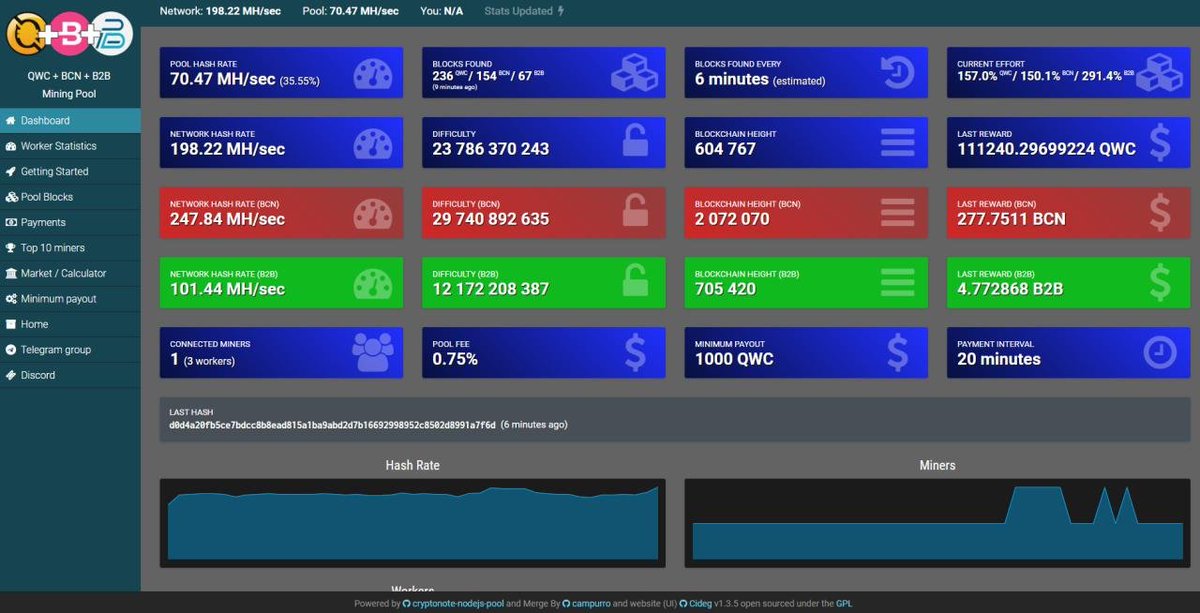This screenshot has height=613, width=1200.
Task: Open the GPL license link
Action: pos(844,604)
